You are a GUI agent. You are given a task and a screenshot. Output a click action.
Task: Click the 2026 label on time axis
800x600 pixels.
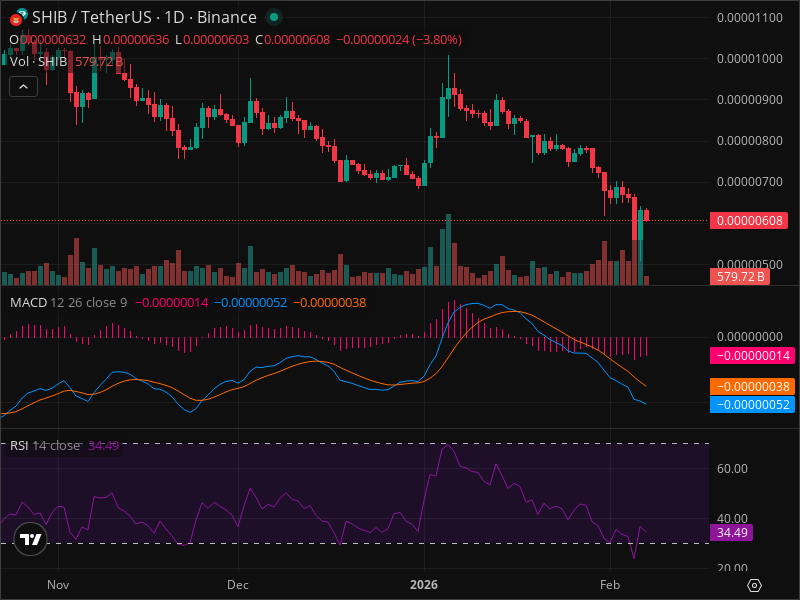424,585
